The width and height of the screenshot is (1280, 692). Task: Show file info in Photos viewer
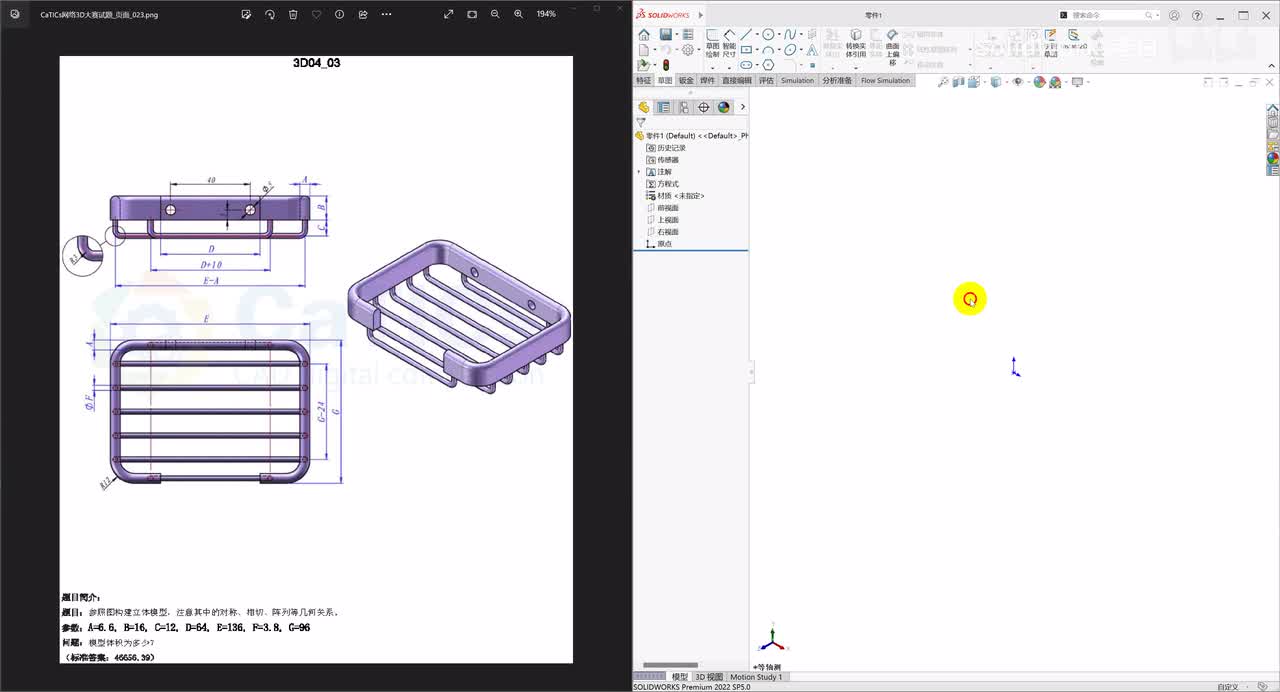339,14
